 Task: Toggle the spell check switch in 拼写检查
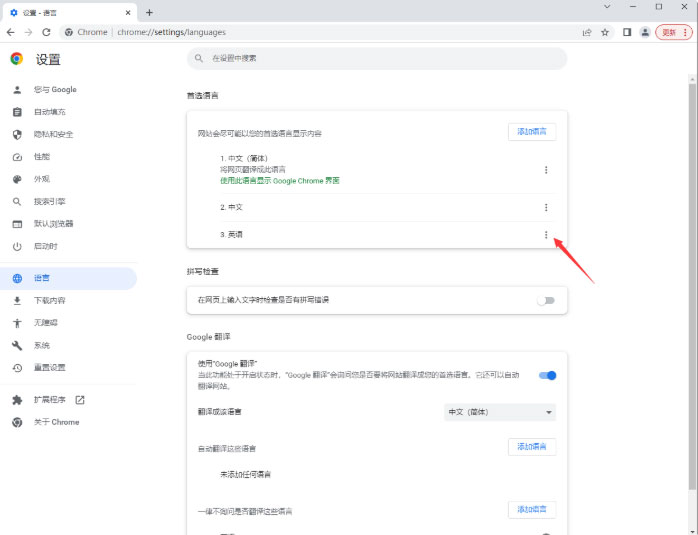[546, 300]
